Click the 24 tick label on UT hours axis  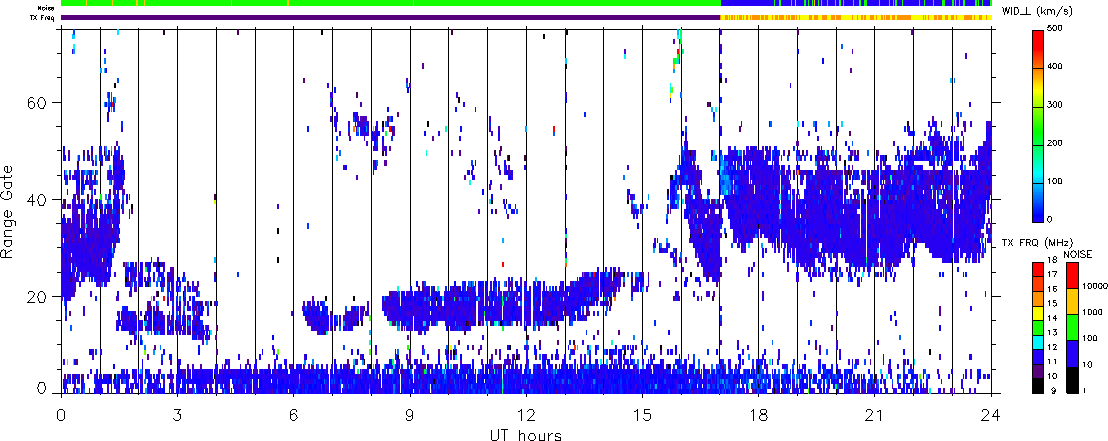click(991, 415)
